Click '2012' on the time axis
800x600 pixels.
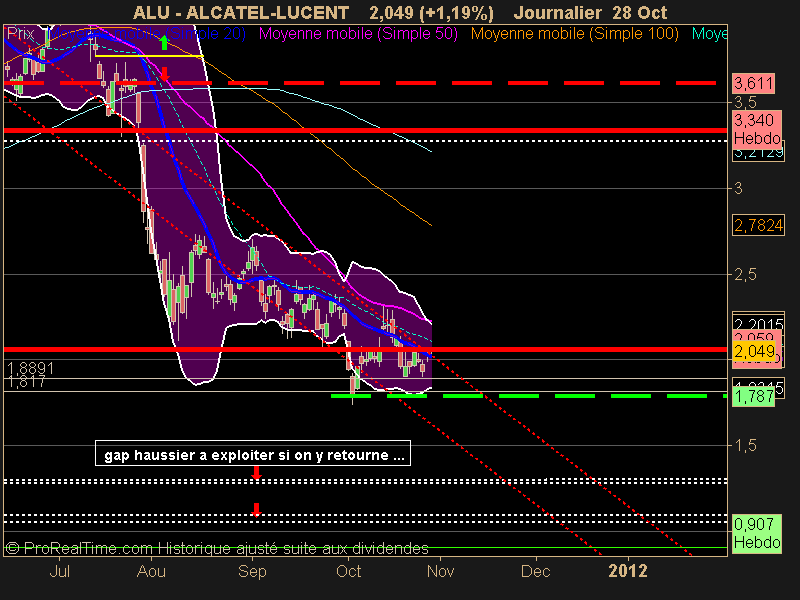click(x=628, y=571)
